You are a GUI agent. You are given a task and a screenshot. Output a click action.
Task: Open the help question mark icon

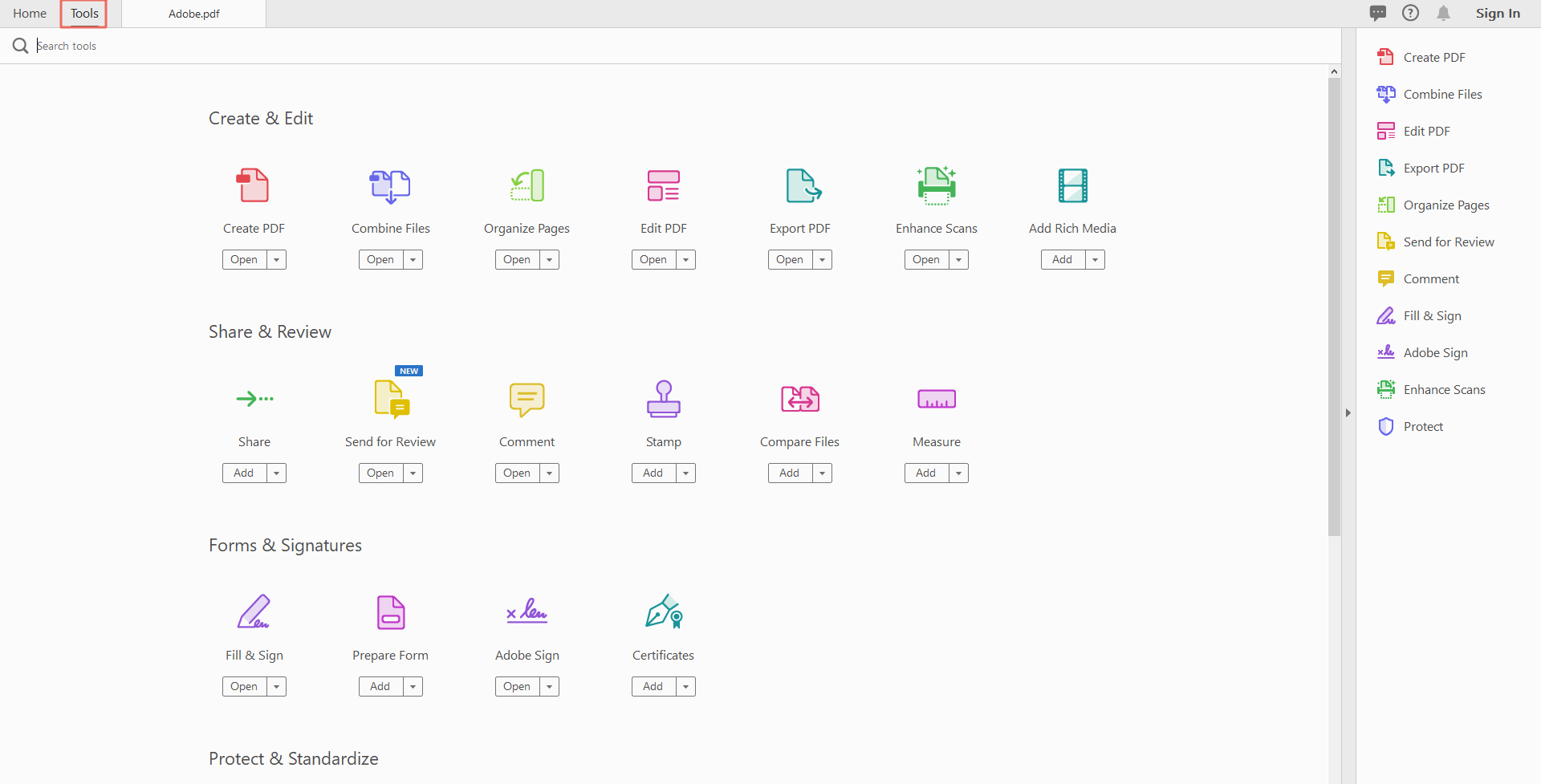[x=1410, y=13]
